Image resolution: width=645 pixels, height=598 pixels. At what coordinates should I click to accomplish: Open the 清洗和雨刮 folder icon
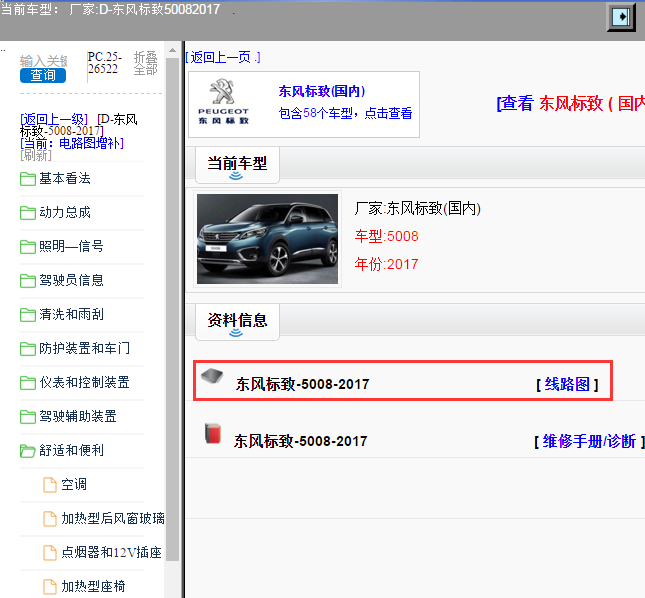28,315
